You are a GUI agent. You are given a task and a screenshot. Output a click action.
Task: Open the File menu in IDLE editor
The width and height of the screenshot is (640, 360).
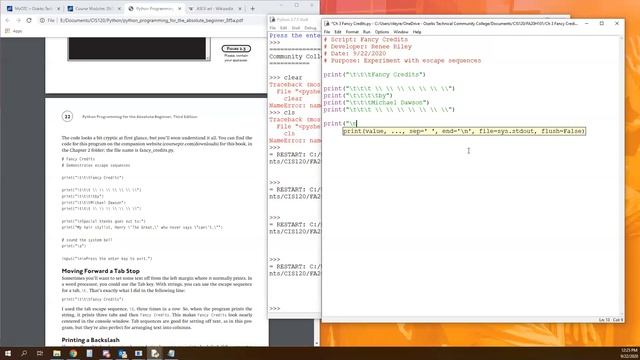pyautogui.click(x=327, y=32)
